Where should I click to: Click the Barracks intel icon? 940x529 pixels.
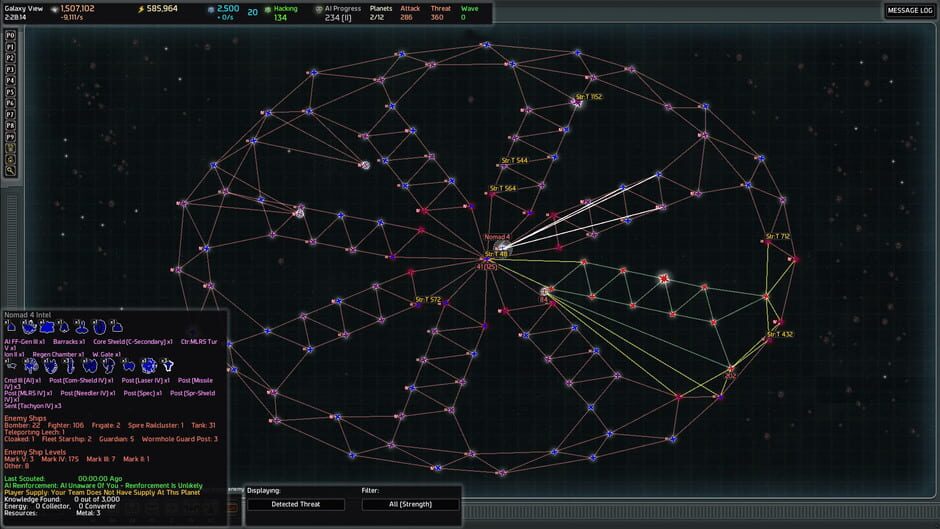point(29,327)
